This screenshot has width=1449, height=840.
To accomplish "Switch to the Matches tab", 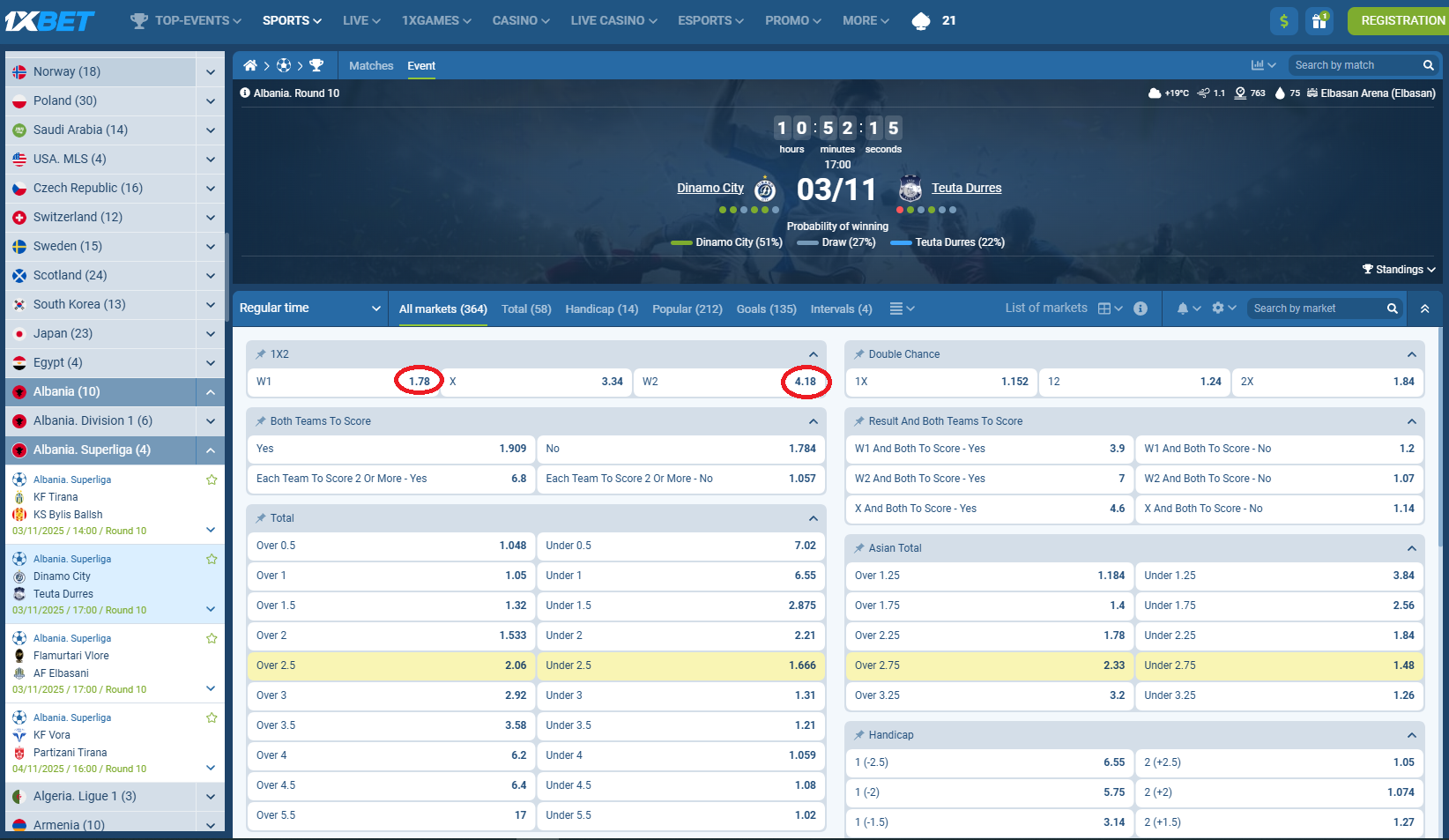I will [x=371, y=65].
